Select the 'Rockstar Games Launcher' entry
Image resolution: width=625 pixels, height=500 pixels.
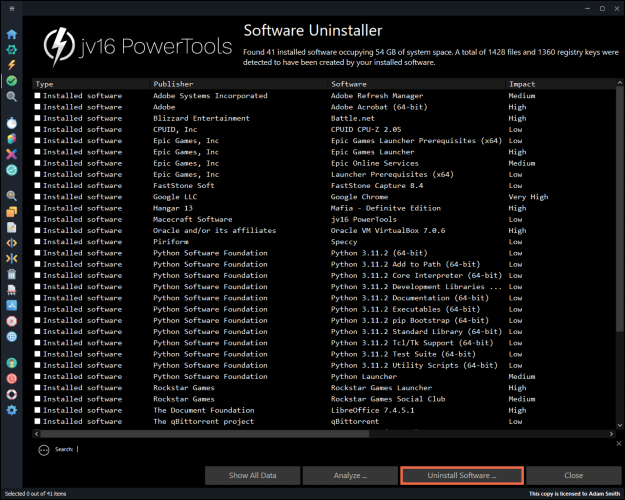(381, 388)
